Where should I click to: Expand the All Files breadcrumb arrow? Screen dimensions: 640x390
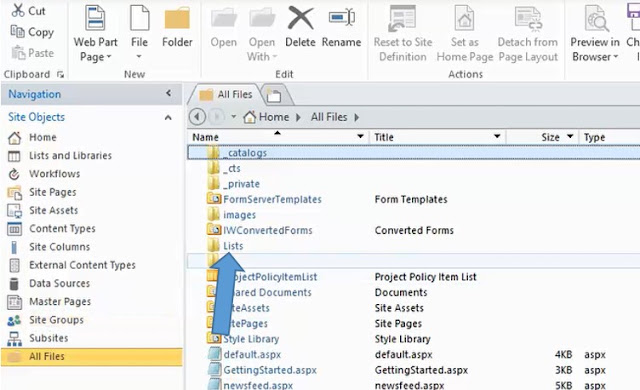tap(357, 117)
